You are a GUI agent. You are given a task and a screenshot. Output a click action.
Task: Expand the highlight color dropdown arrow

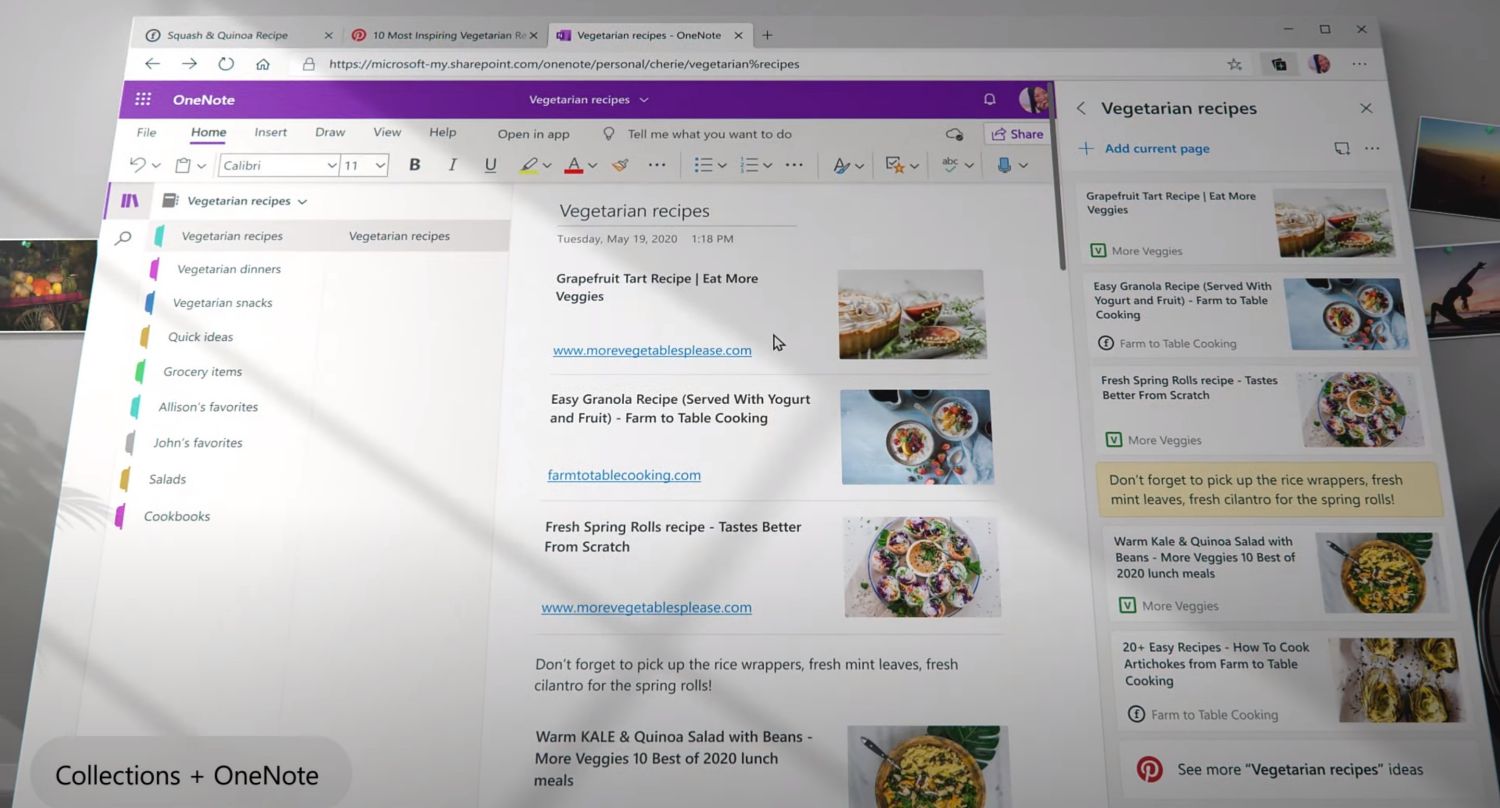[x=547, y=166]
